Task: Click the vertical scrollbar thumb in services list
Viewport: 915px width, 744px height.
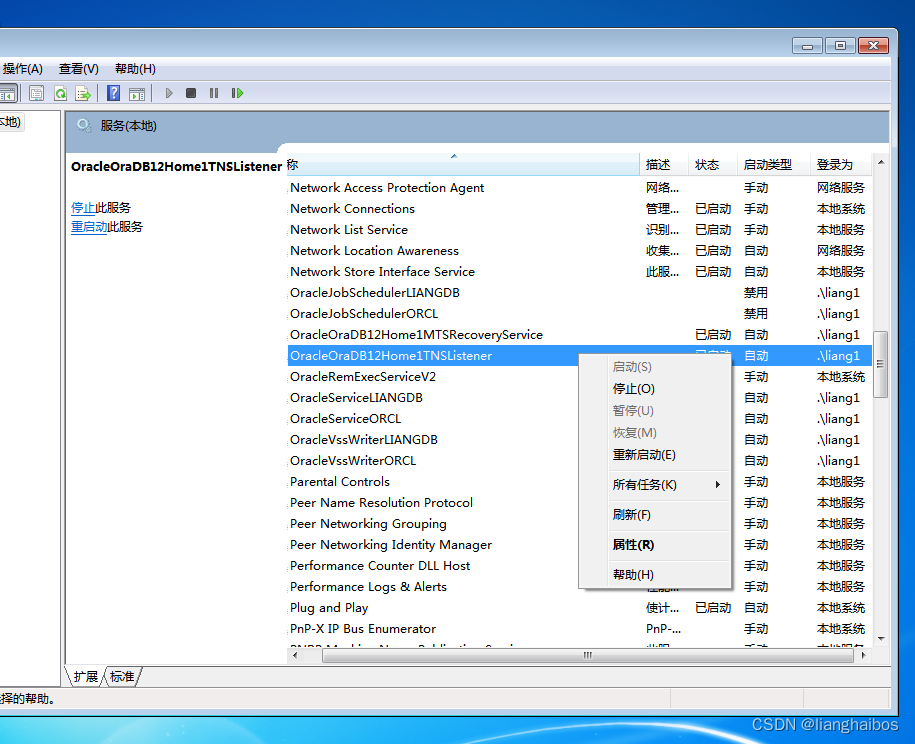Action: tap(880, 364)
